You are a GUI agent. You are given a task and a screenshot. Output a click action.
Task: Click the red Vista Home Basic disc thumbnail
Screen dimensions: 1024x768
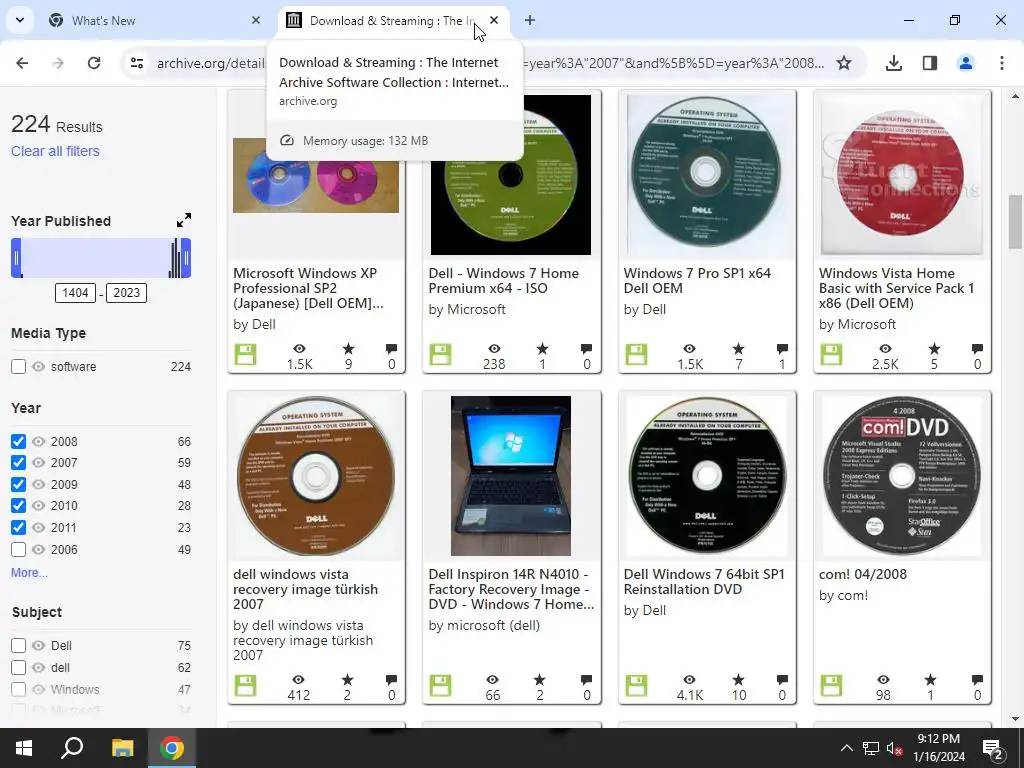click(x=902, y=174)
